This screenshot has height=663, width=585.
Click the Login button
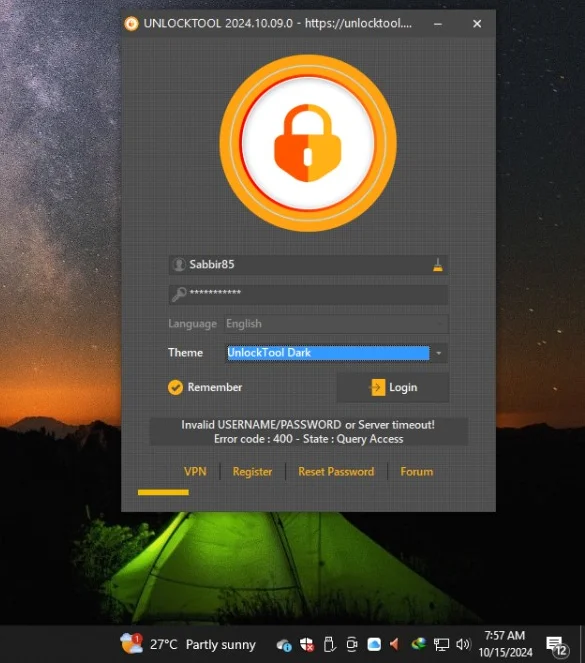393,387
